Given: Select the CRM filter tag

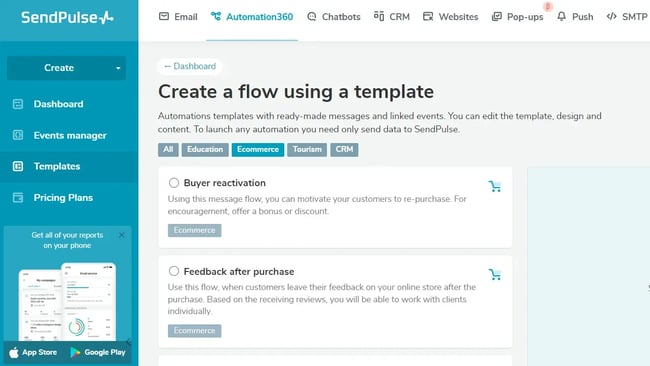Looking at the screenshot, I should (344, 150).
